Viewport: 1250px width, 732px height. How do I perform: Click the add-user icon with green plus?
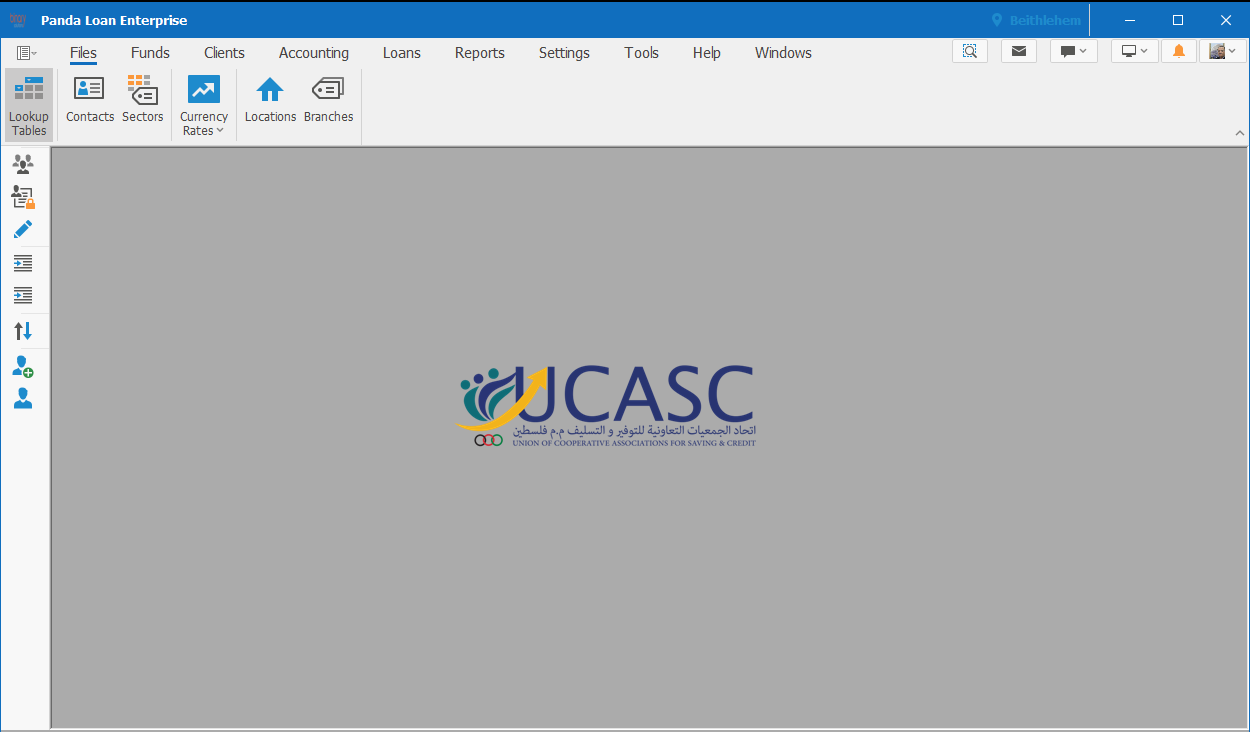point(23,367)
